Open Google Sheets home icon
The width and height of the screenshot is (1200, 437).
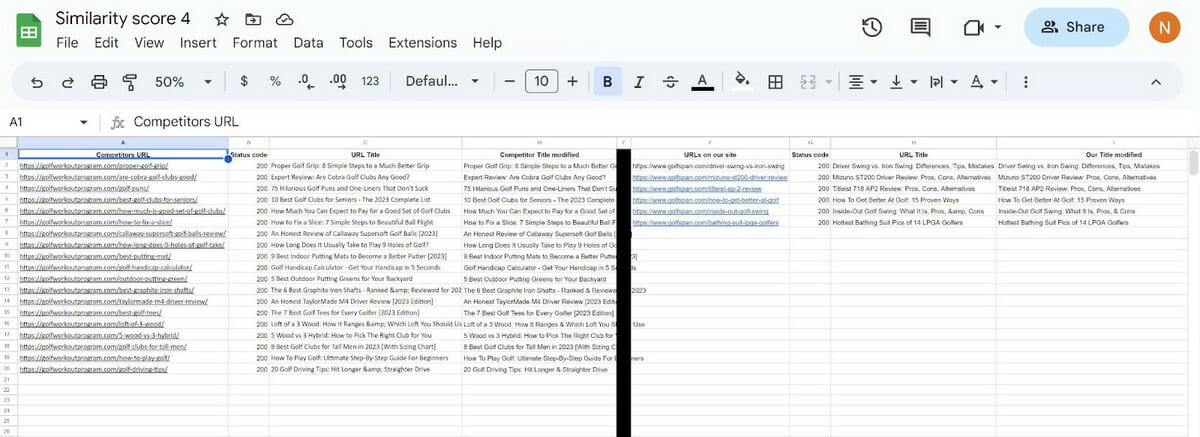tap(28, 30)
